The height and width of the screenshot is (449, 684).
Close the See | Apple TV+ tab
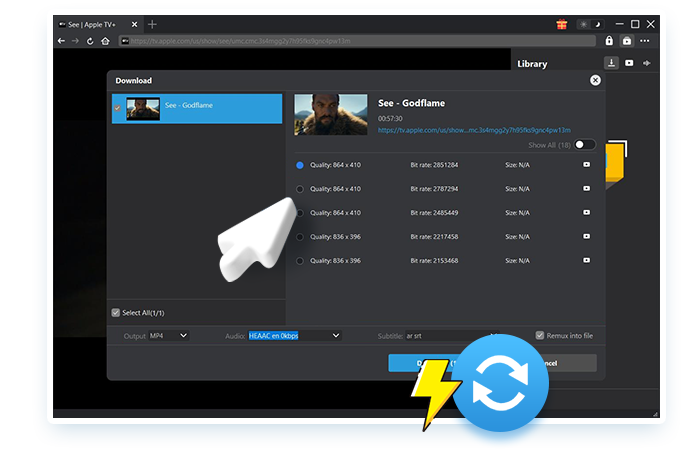click(x=134, y=24)
